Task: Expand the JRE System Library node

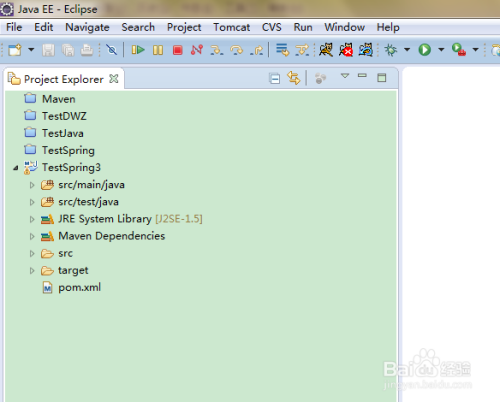Action: [x=32, y=219]
